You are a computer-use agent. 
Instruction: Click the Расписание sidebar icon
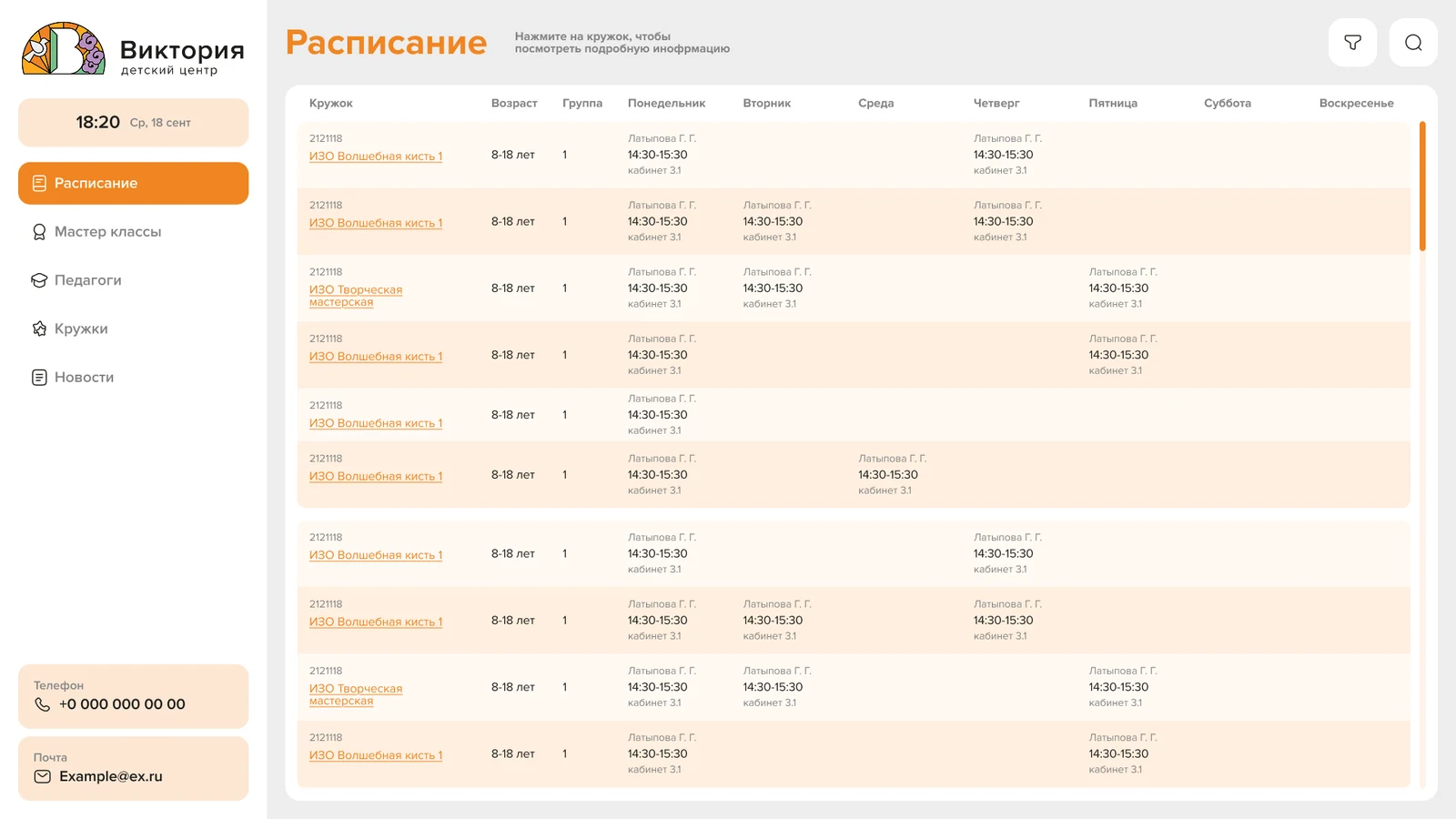tap(39, 184)
